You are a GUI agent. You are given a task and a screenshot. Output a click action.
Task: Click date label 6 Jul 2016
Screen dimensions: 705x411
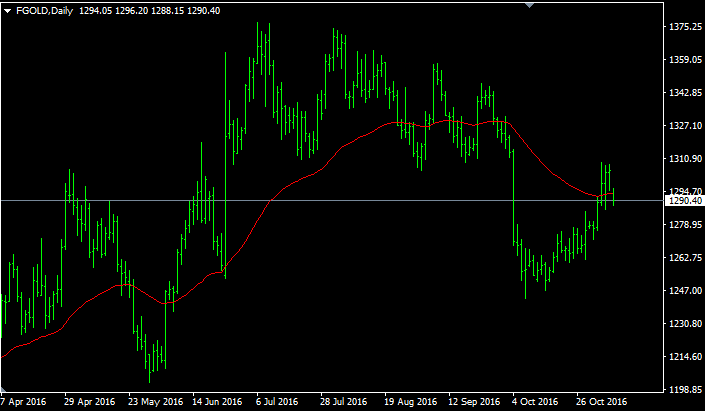click(x=277, y=402)
